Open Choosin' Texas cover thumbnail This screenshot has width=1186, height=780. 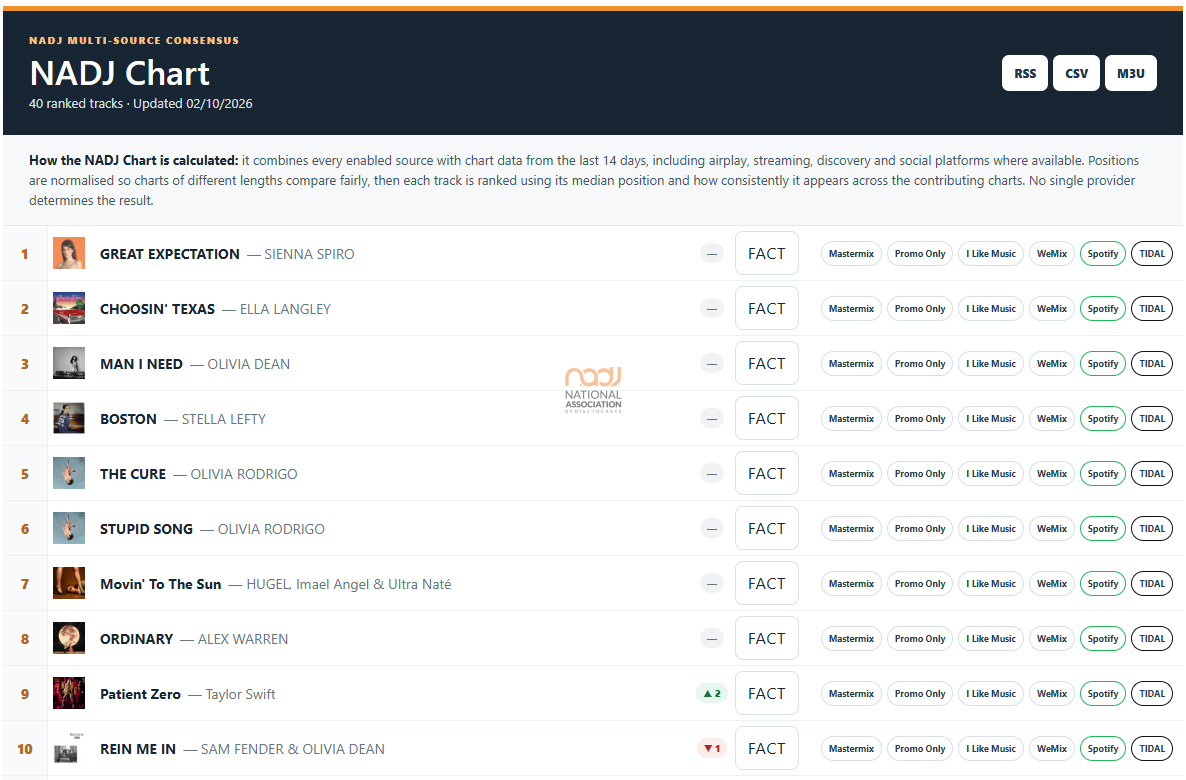[x=69, y=309]
